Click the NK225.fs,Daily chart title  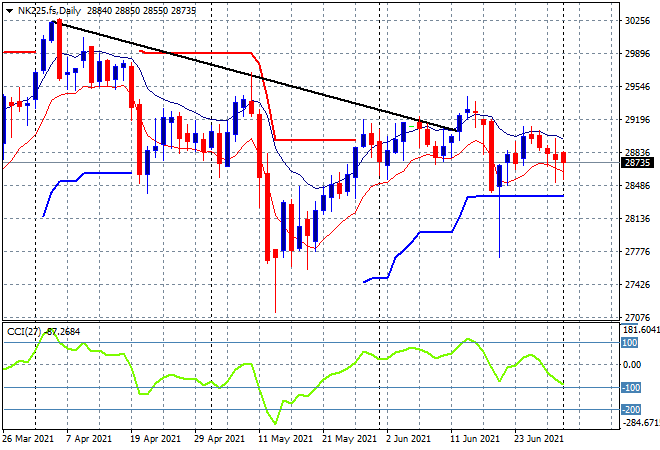point(49,11)
